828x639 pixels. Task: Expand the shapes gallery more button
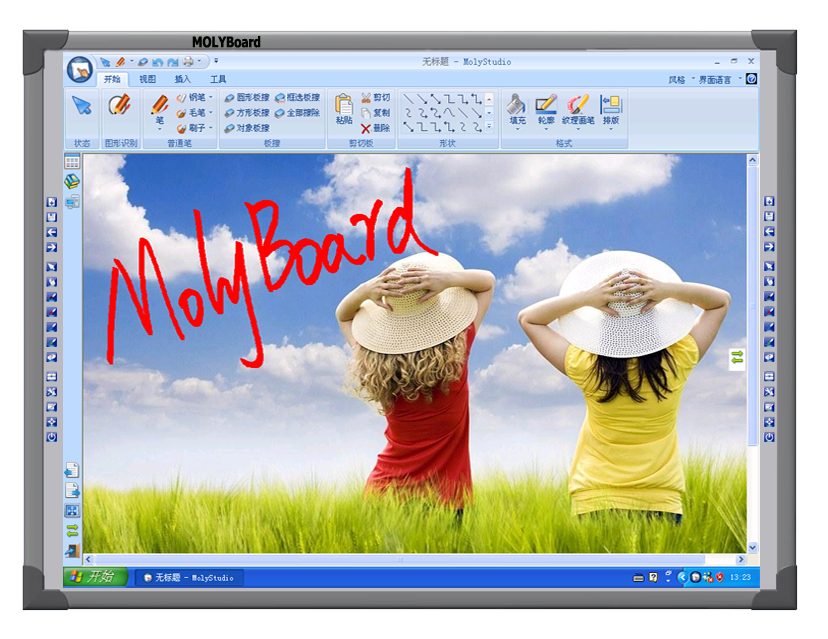coord(489,127)
